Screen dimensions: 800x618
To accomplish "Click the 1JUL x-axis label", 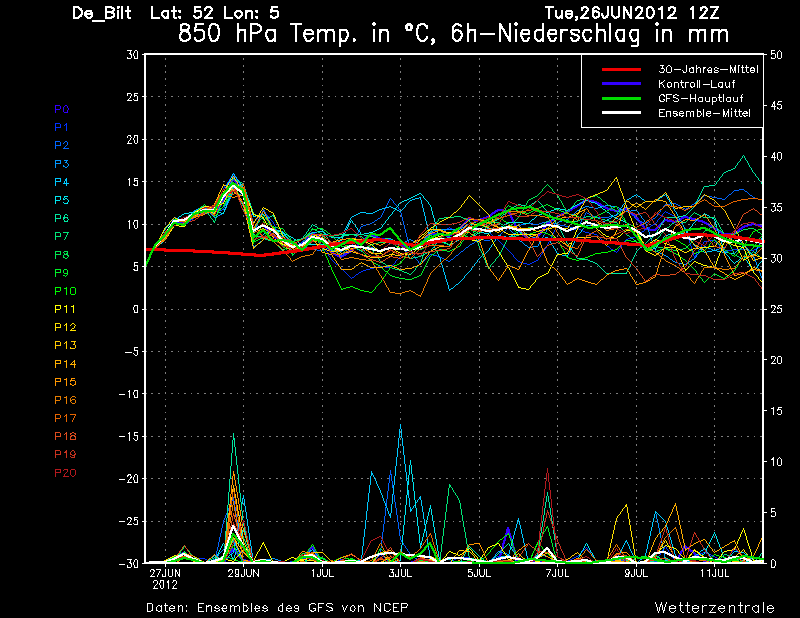I will point(322,573).
